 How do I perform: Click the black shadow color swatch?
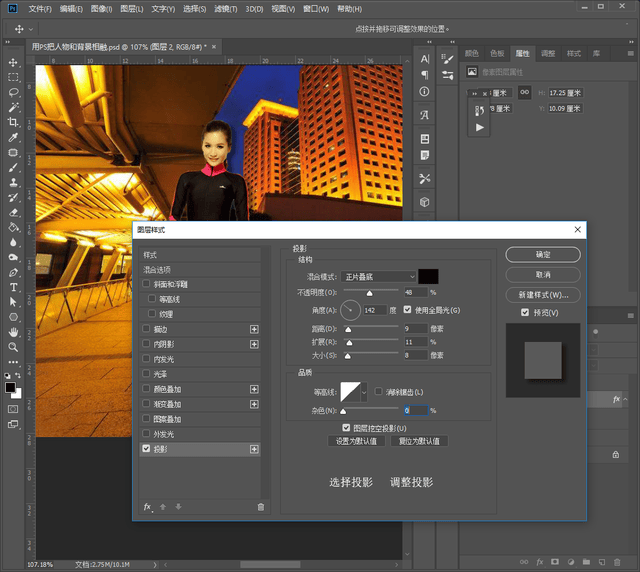tap(429, 276)
